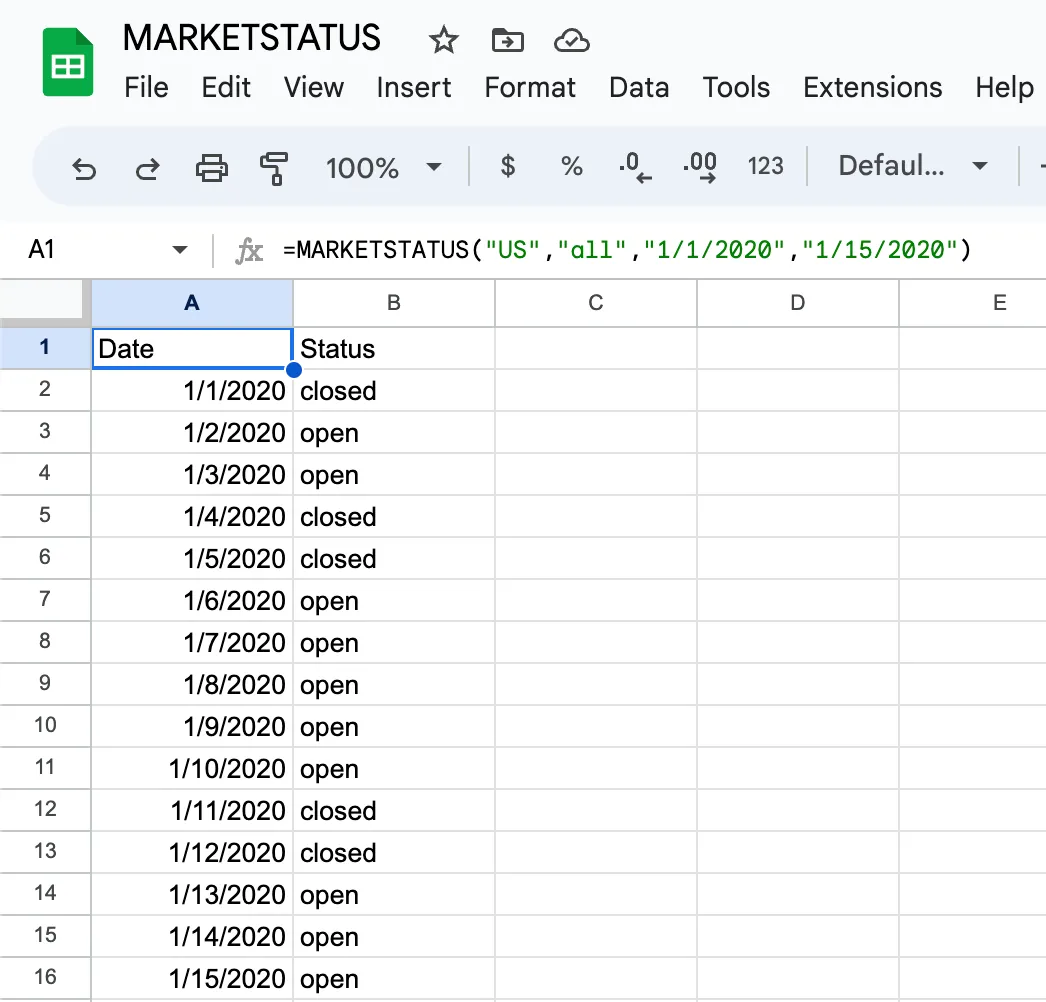Screen dimensions: 1046x1002
Task: Increase decimal places
Action: pos(700,167)
